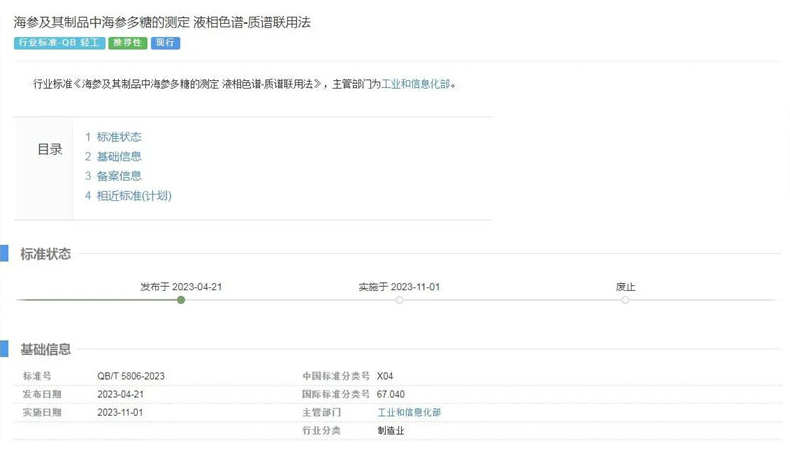The height and width of the screenshot is (452, 790).
Task: Click the green 推荐性 tag
Action: point(127,43)
